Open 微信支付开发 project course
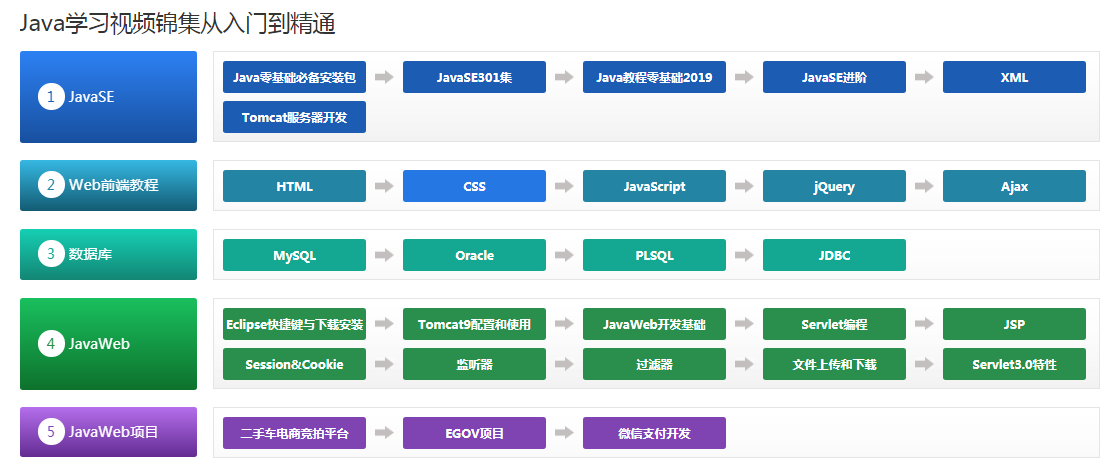Screen dimensions: 1117x463 coord(654,433)
